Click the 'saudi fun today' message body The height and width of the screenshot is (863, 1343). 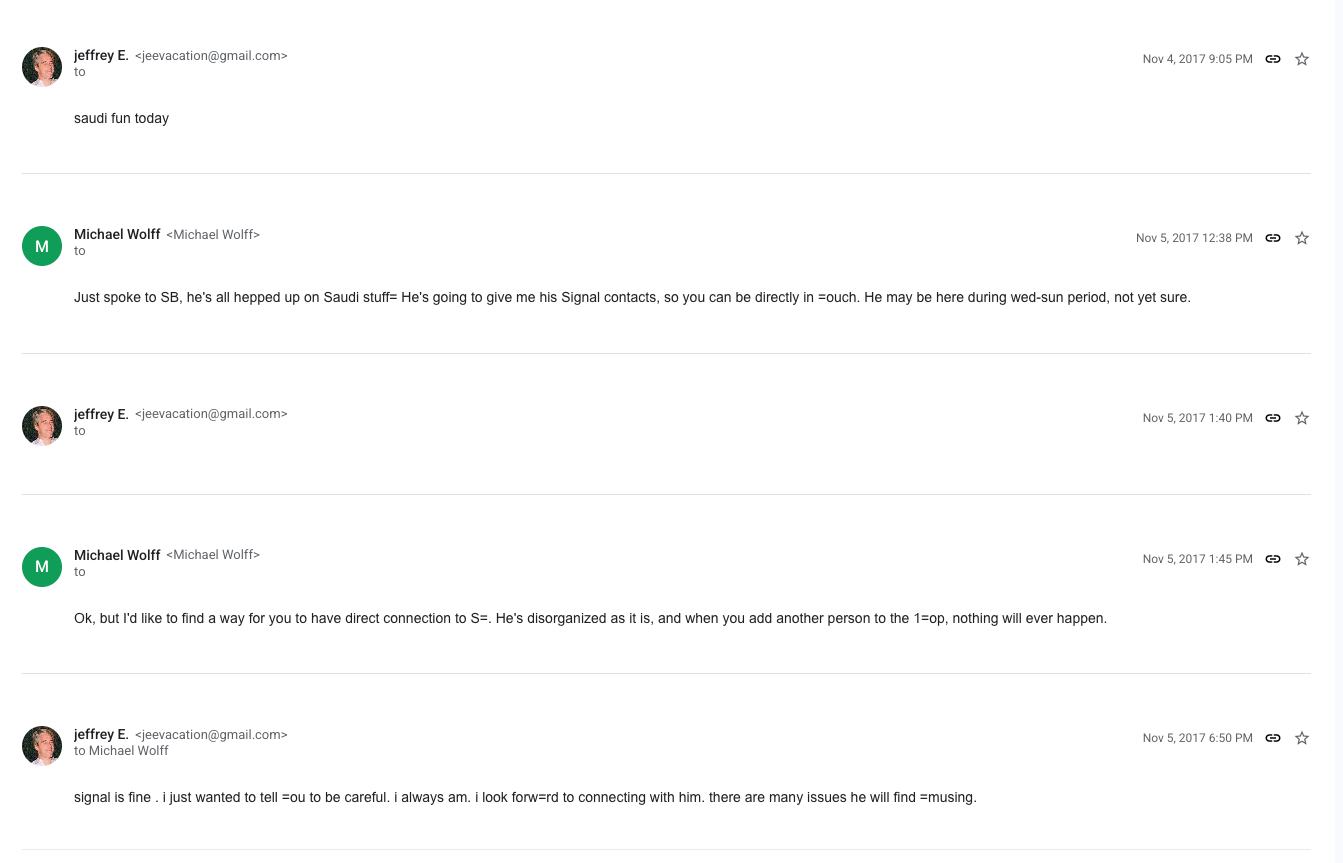click(x=121, y=118)
